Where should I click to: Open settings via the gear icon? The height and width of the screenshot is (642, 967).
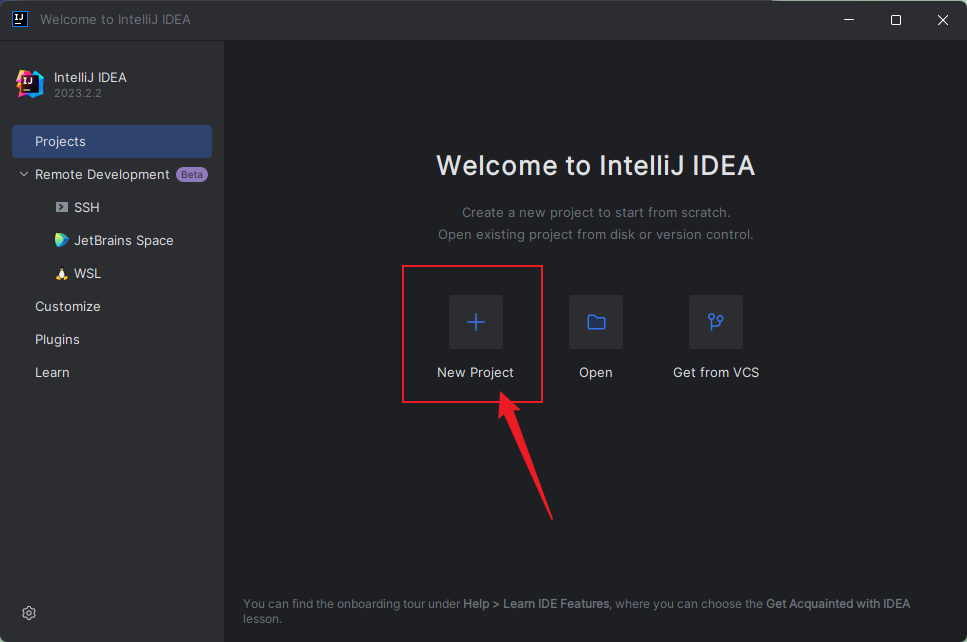[x=29, y=613]
